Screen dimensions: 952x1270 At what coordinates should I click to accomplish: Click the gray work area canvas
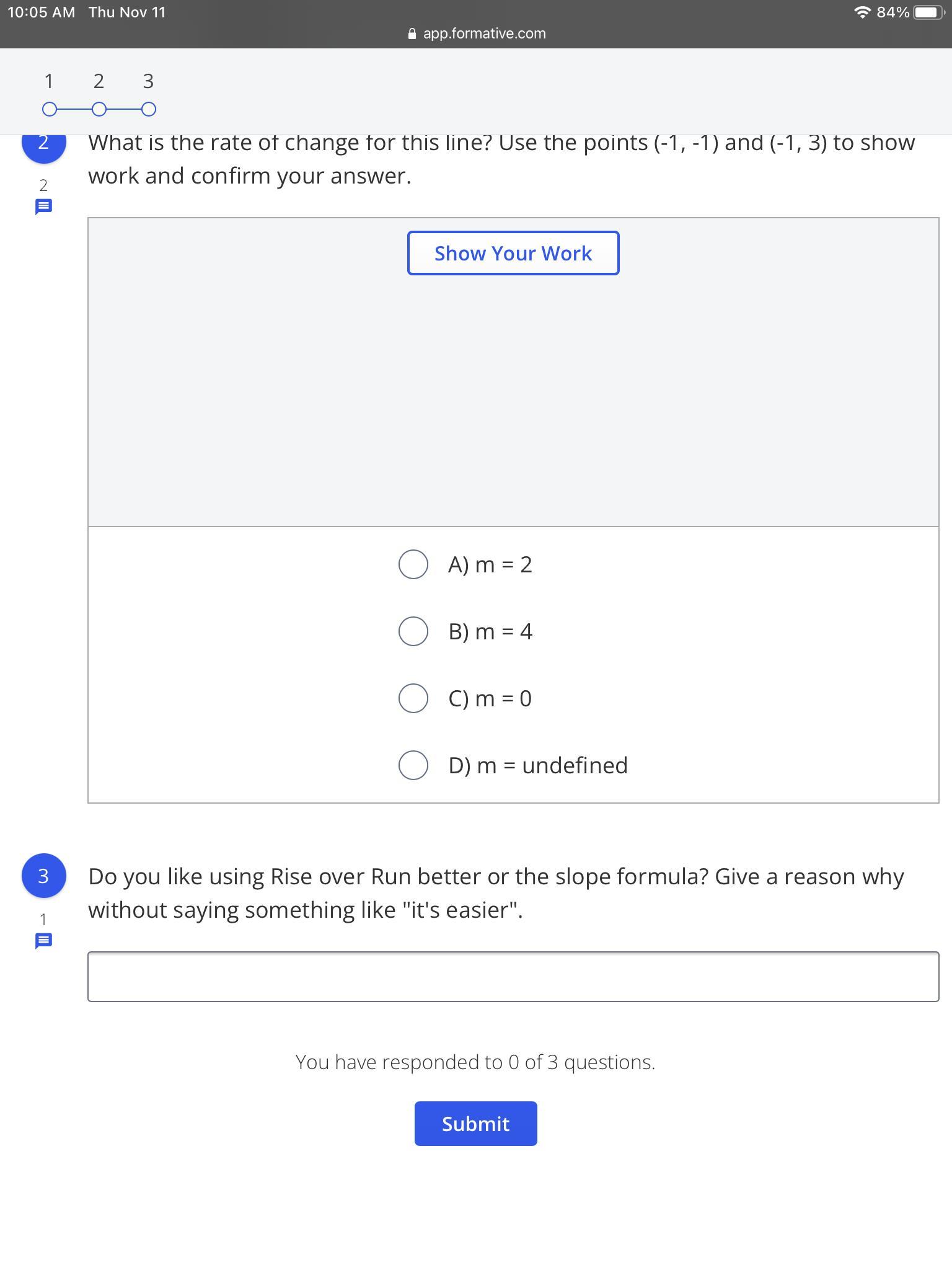point(513,403)
